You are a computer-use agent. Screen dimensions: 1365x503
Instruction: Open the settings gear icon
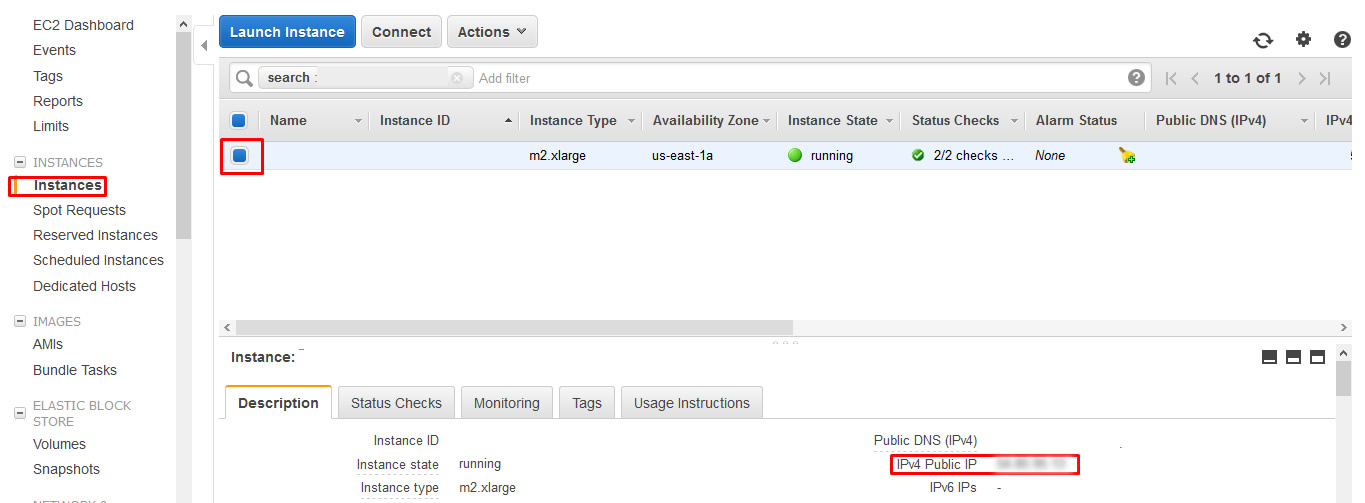[1303, 40]
